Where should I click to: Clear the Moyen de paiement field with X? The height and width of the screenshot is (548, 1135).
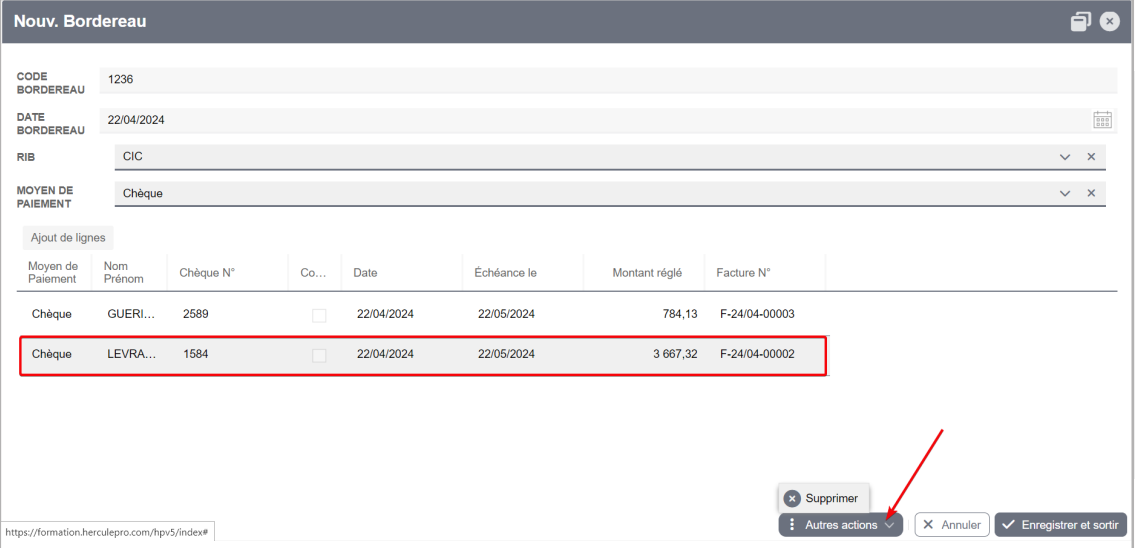pos(1091,193)
